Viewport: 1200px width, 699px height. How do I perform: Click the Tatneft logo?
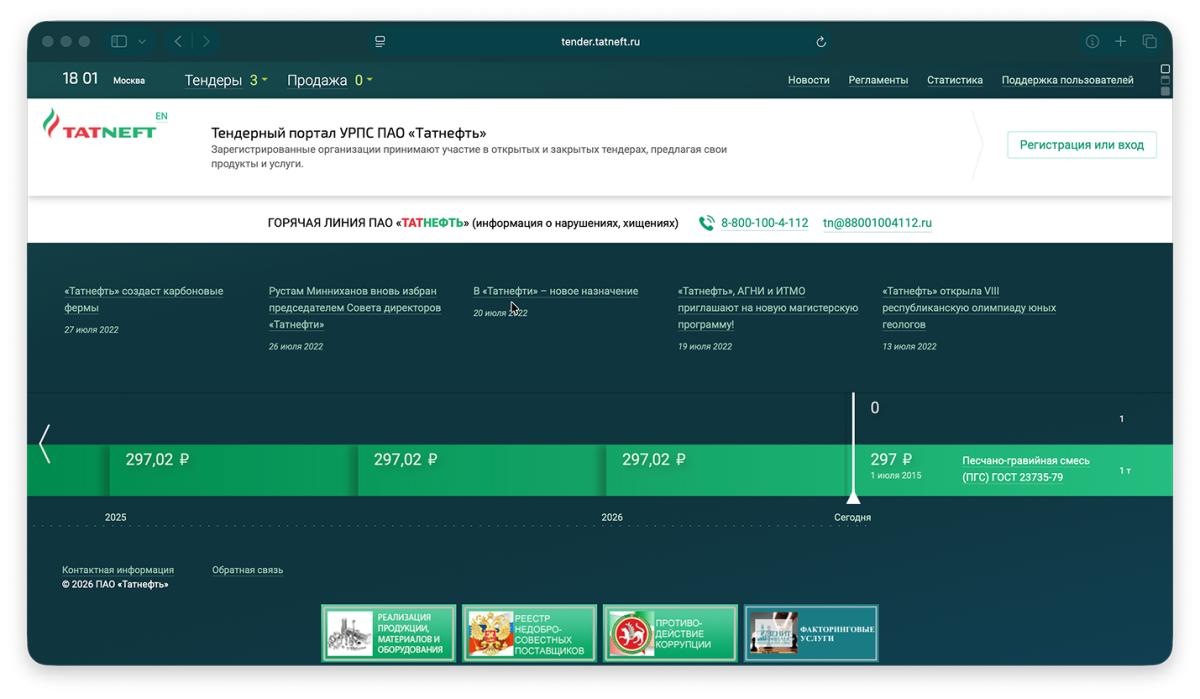(x=98, y=126)
